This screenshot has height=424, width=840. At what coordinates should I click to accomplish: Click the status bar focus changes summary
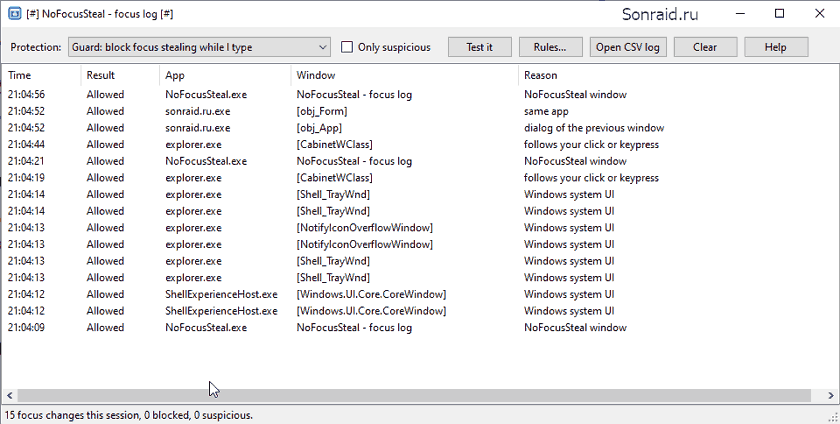[129, 415]
